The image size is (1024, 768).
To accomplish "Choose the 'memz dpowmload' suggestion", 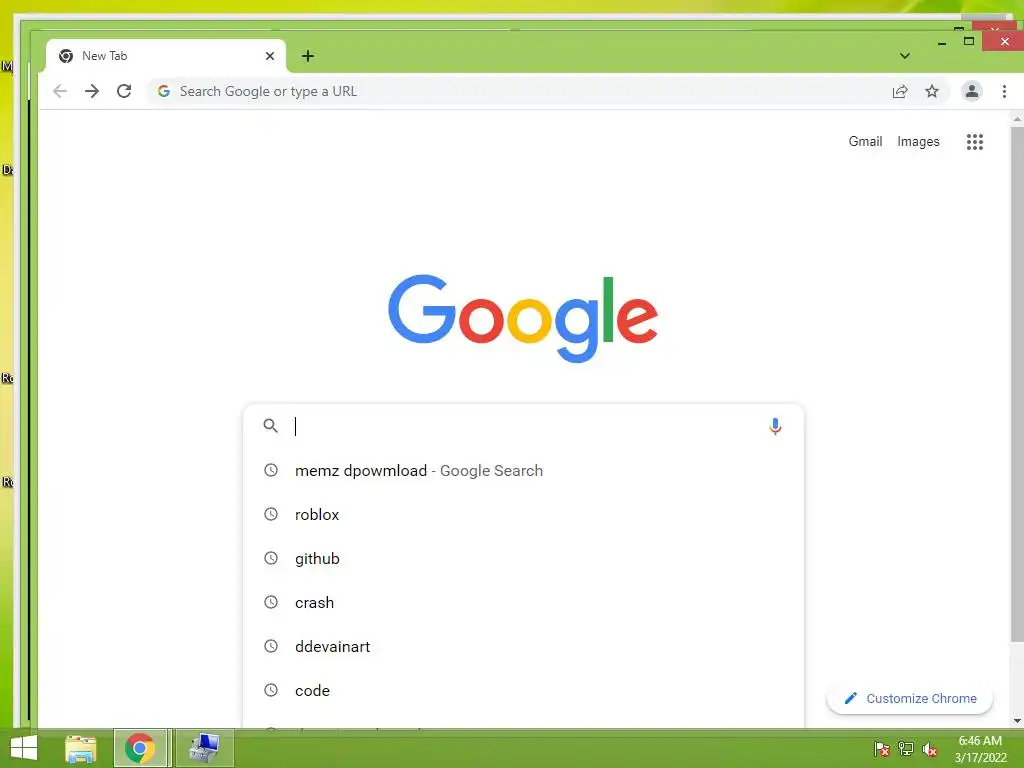I will (523, 471).
